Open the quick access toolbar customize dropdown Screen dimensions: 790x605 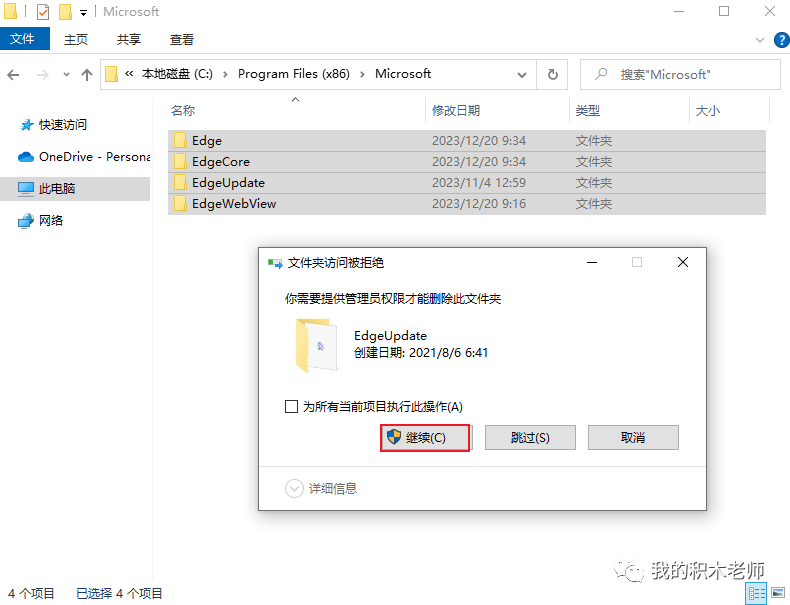[84, 13]
